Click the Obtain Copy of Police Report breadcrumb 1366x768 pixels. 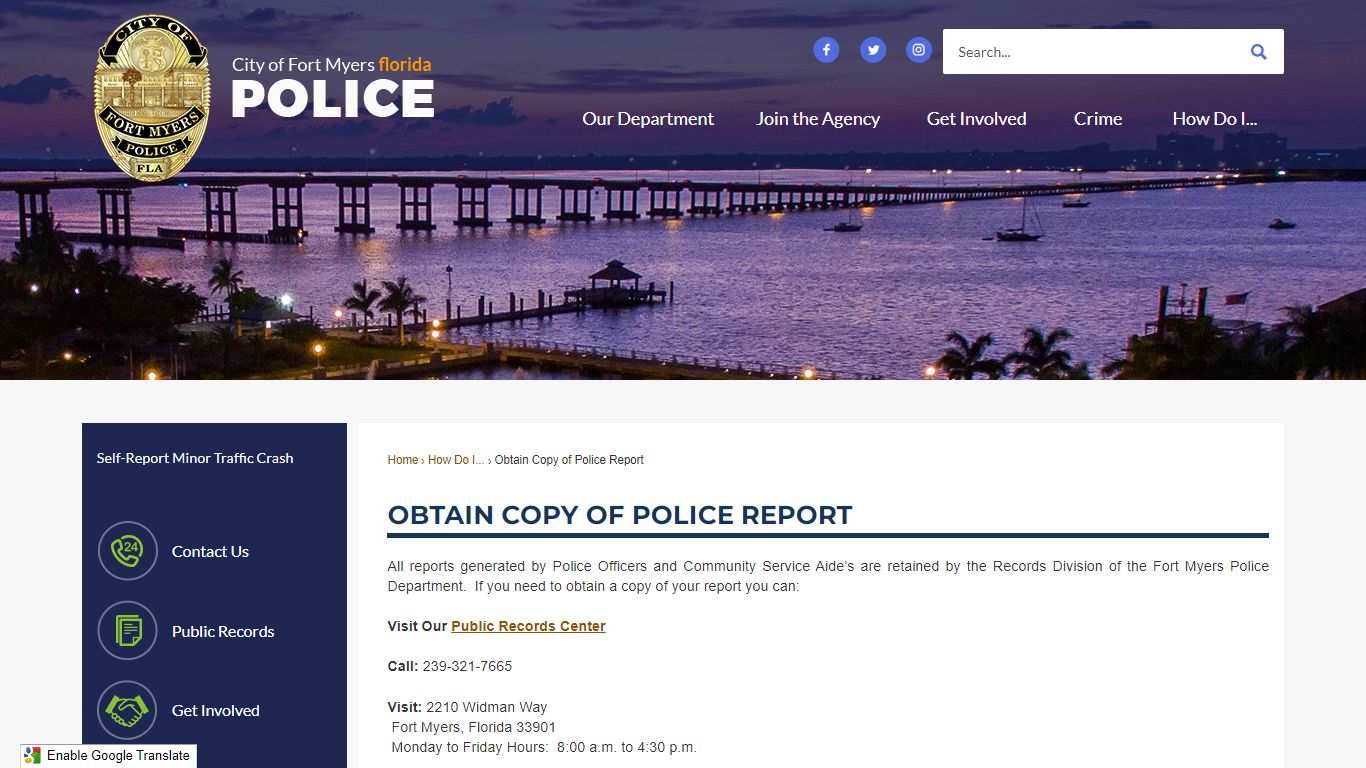point(569,460)
